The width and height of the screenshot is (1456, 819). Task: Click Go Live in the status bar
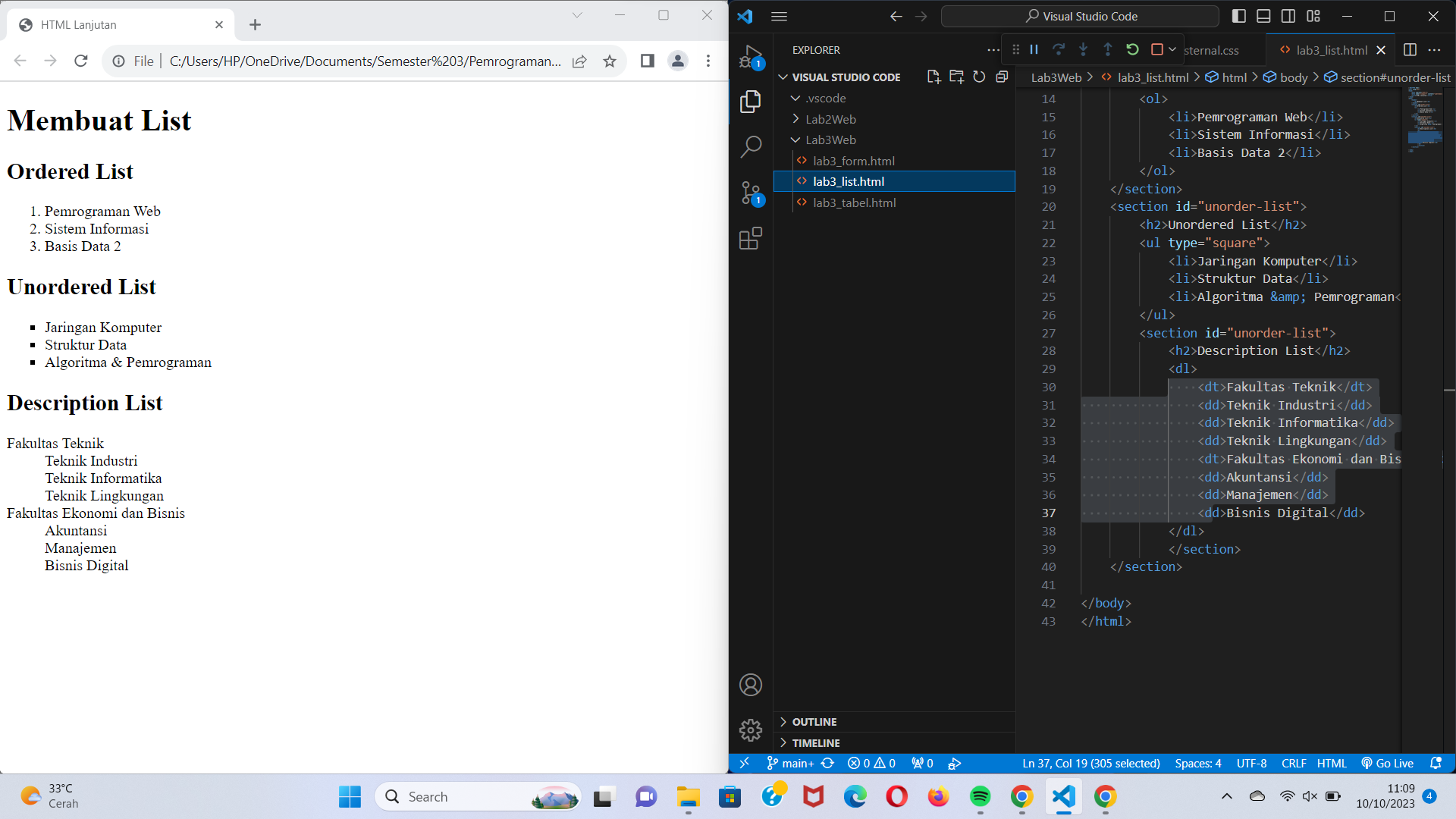pos(1387,763)
